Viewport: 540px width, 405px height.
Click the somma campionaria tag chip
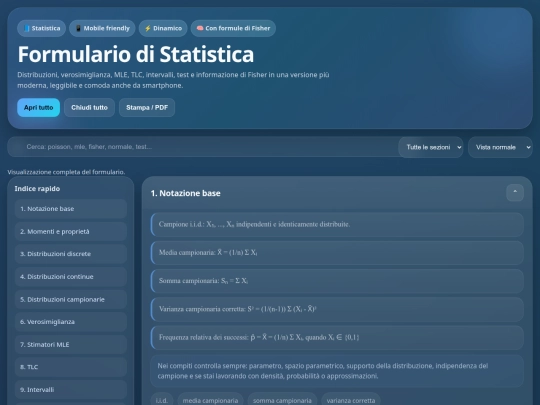click(x=282, y=401)
